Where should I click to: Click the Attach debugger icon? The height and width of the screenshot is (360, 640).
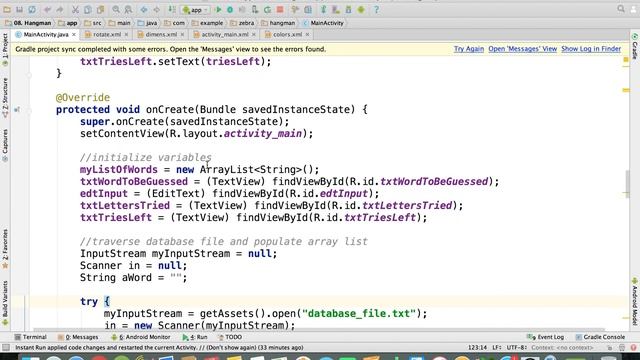click(x=255, y=9)
